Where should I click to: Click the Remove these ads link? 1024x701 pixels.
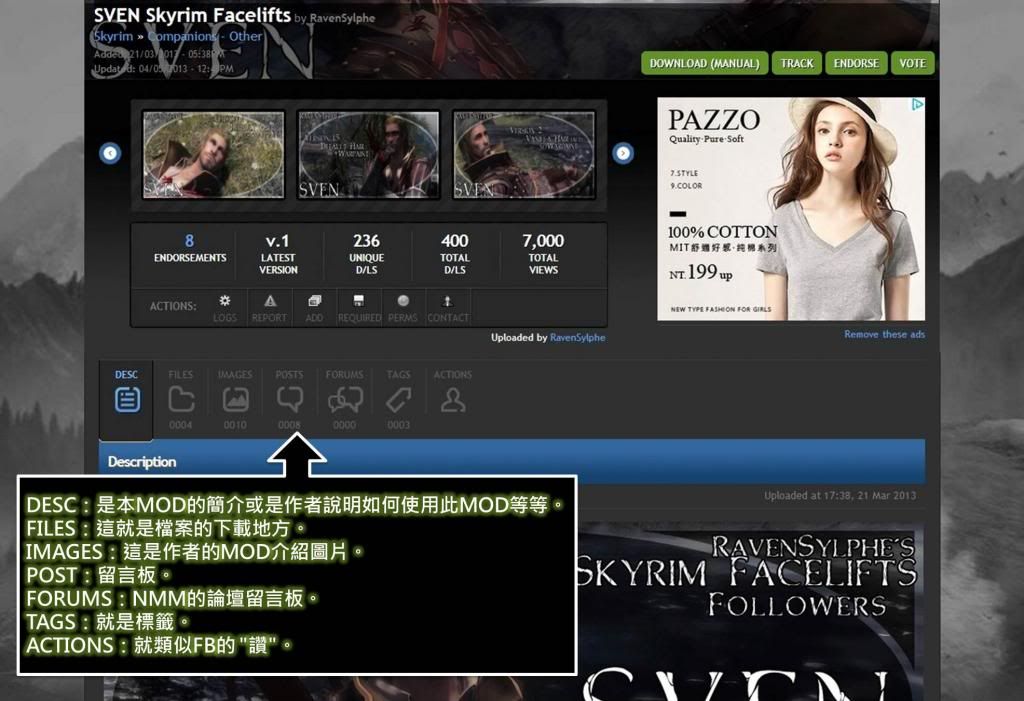coord(884,334)
